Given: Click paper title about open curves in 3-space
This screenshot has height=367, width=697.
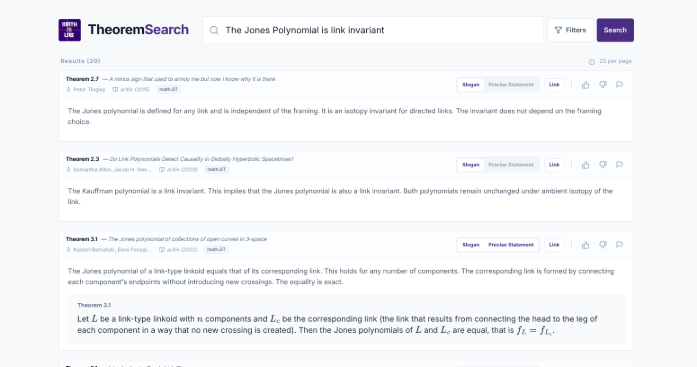Looking at the screenshot, I should click(x=188, y=239).
